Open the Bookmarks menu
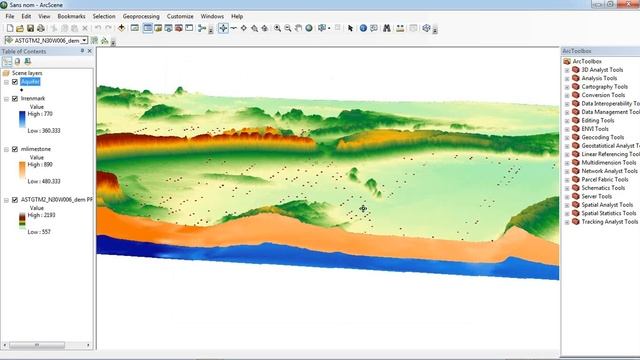The height and width of the screenshot is (360, 640). click(71, 16)
